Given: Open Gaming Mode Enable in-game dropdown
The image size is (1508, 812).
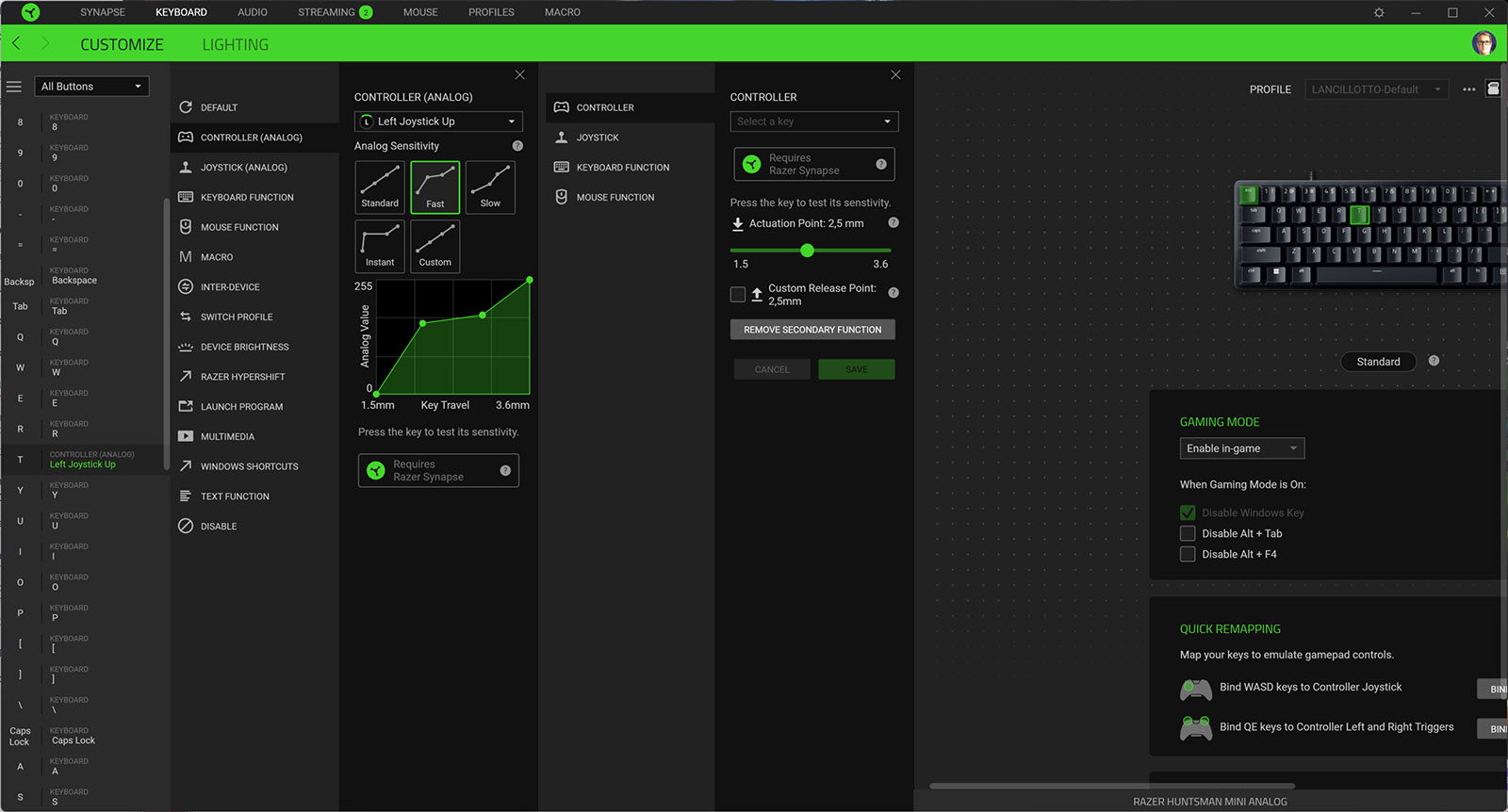Looking at the screenshot, I should pyautogui.click(x=1242, y=448).
